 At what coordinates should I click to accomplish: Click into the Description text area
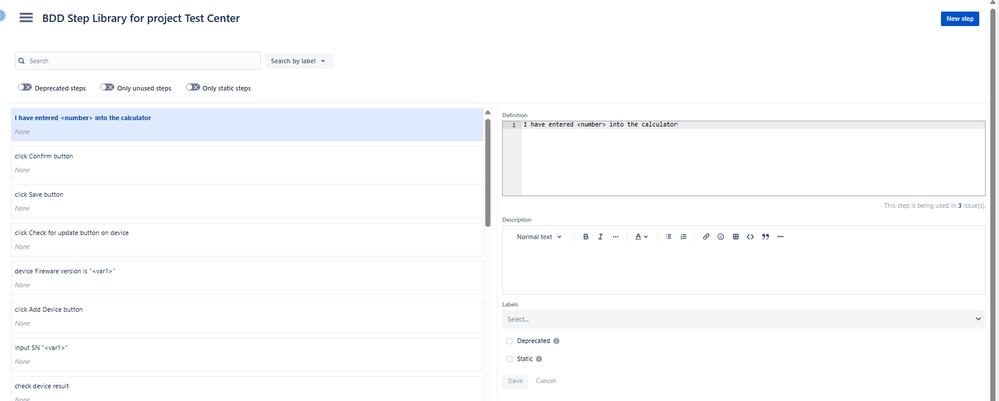pyautogui.click(x=744, y=270)
